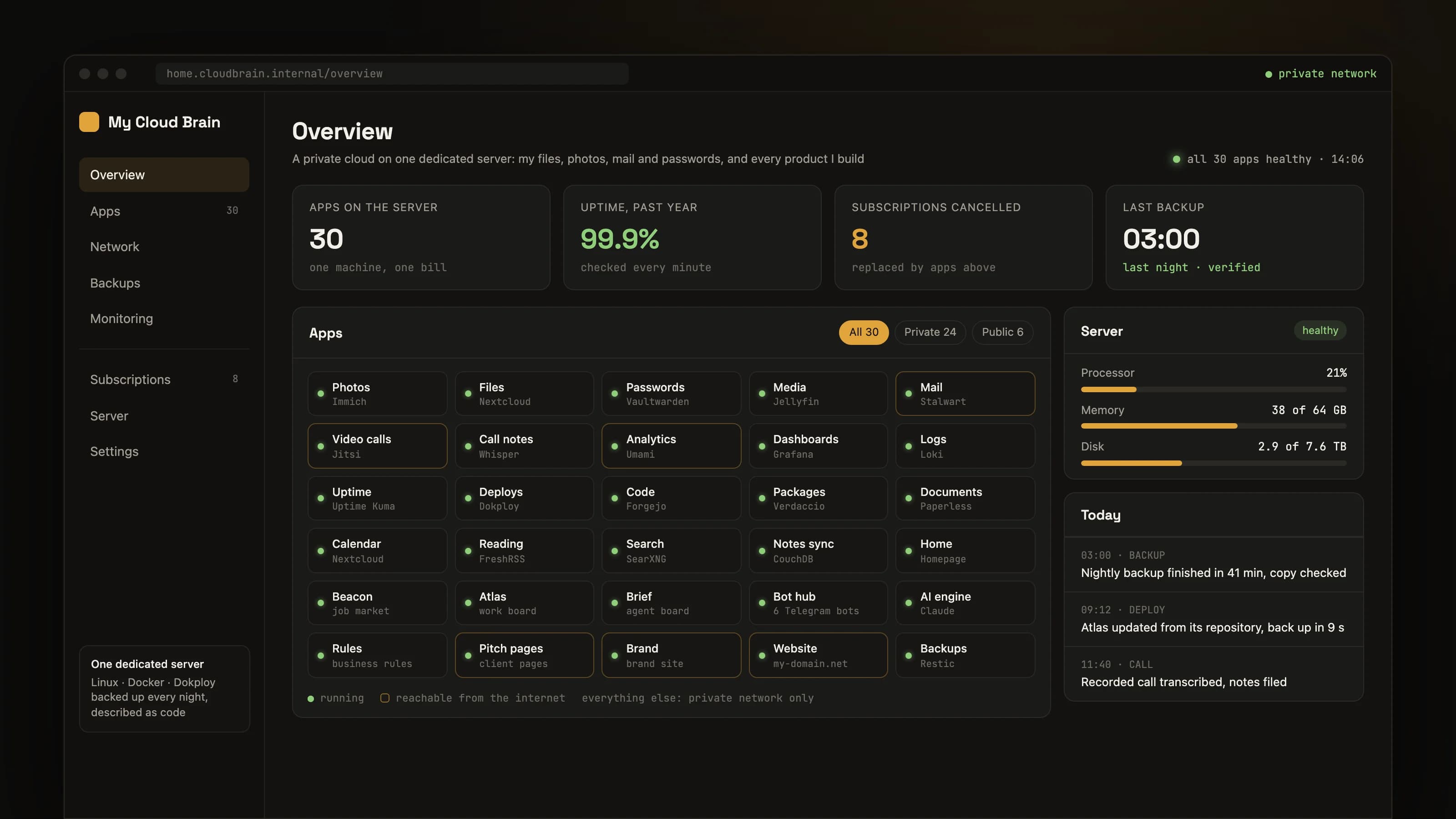Select the All 30 filter pill

[864, 332]
